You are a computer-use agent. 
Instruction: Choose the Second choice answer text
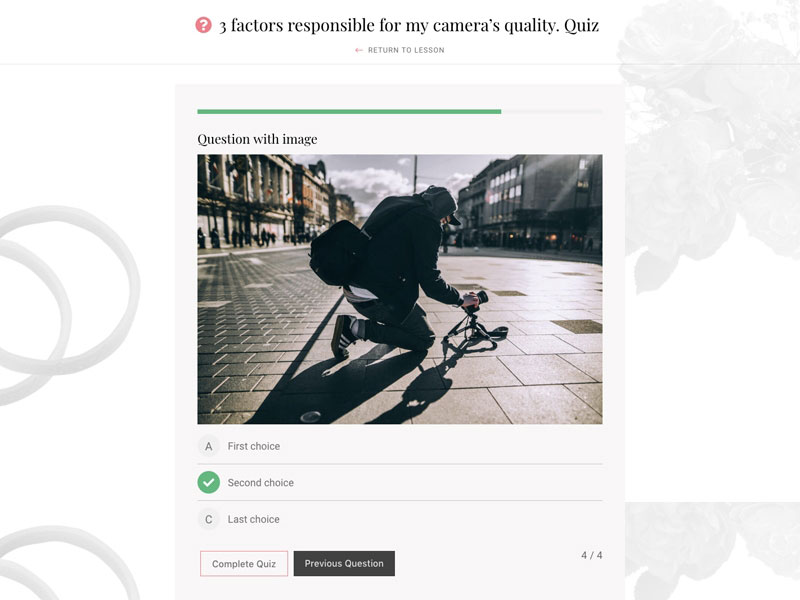(x=261, y=483)
